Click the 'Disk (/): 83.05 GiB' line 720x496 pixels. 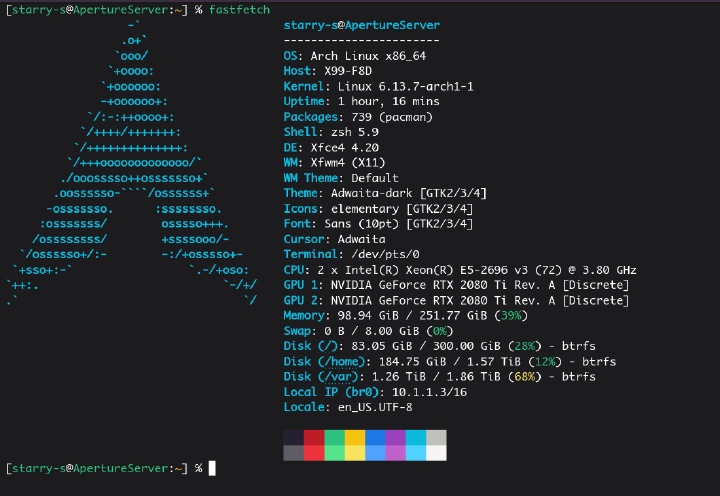pyautogui.click(x=439, y=346)
